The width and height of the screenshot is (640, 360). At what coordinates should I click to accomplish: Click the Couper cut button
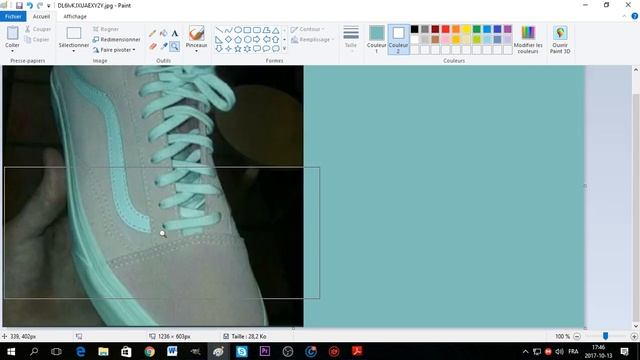pyautogui.click(x=38, y=29)
